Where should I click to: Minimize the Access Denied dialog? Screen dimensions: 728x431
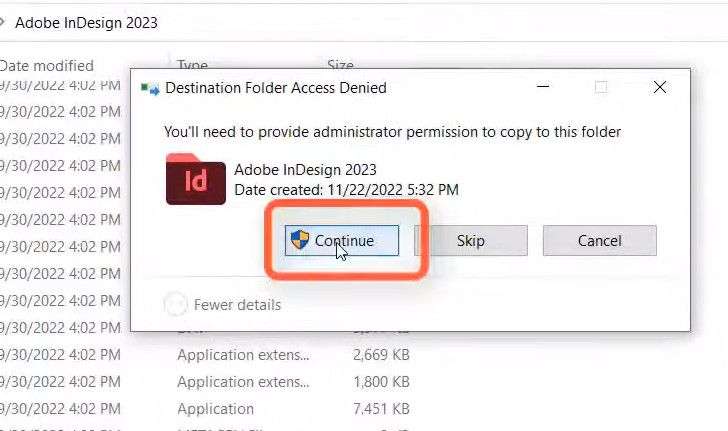click(x=543, y=88)
